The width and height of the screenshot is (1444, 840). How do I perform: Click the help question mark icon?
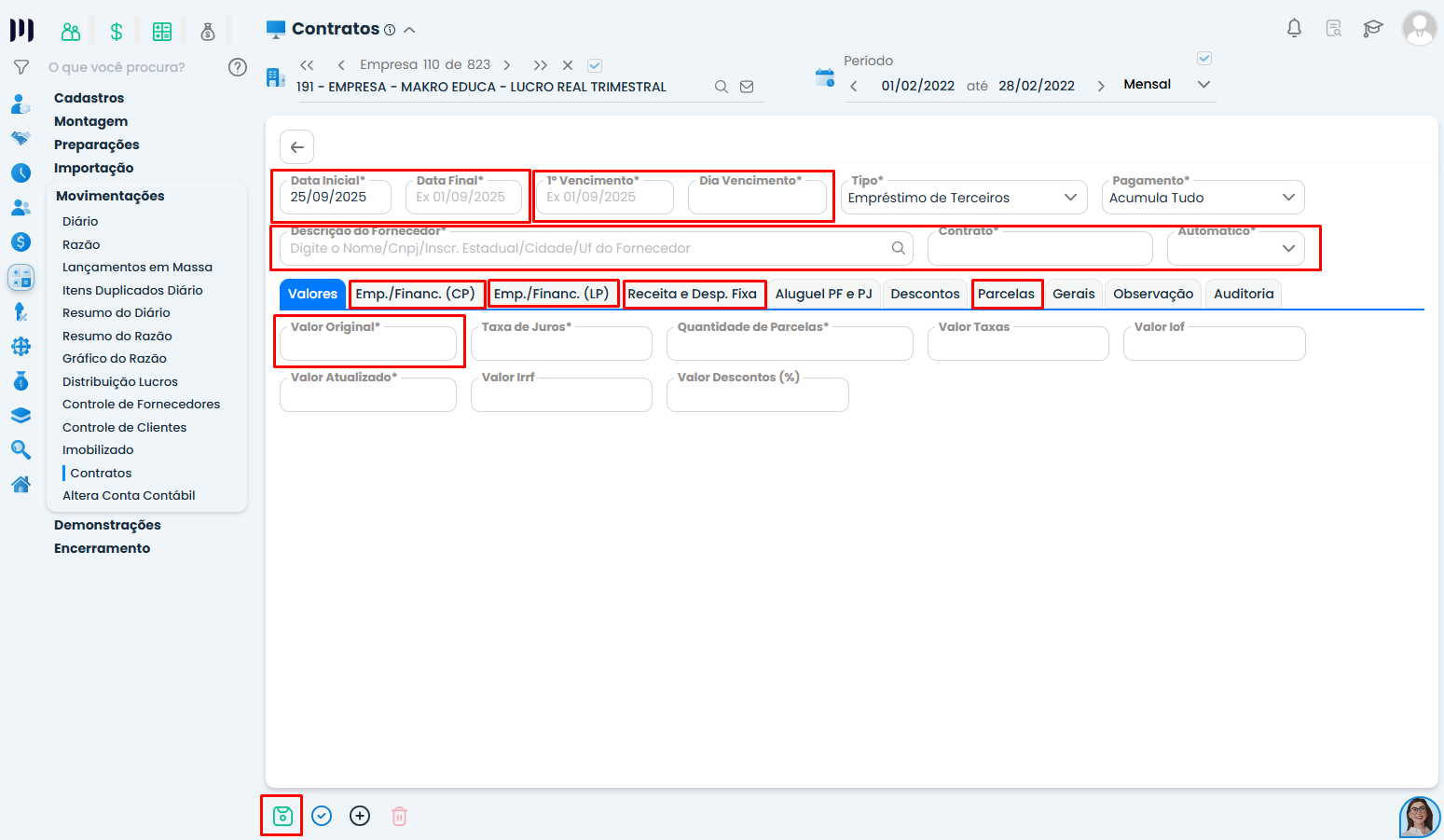pos(238,67)
